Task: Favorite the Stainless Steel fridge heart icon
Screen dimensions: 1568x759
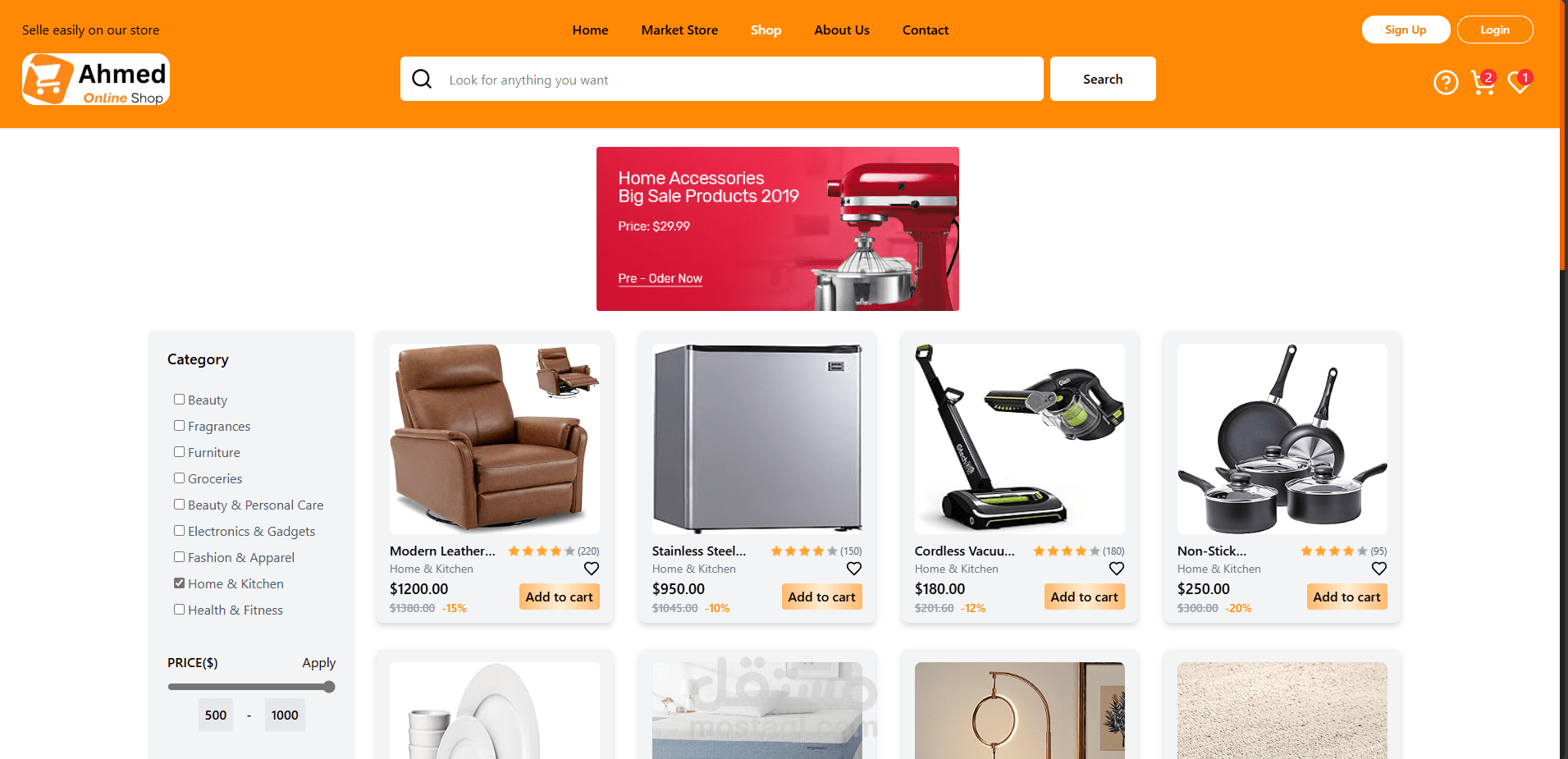Action: 854,569
